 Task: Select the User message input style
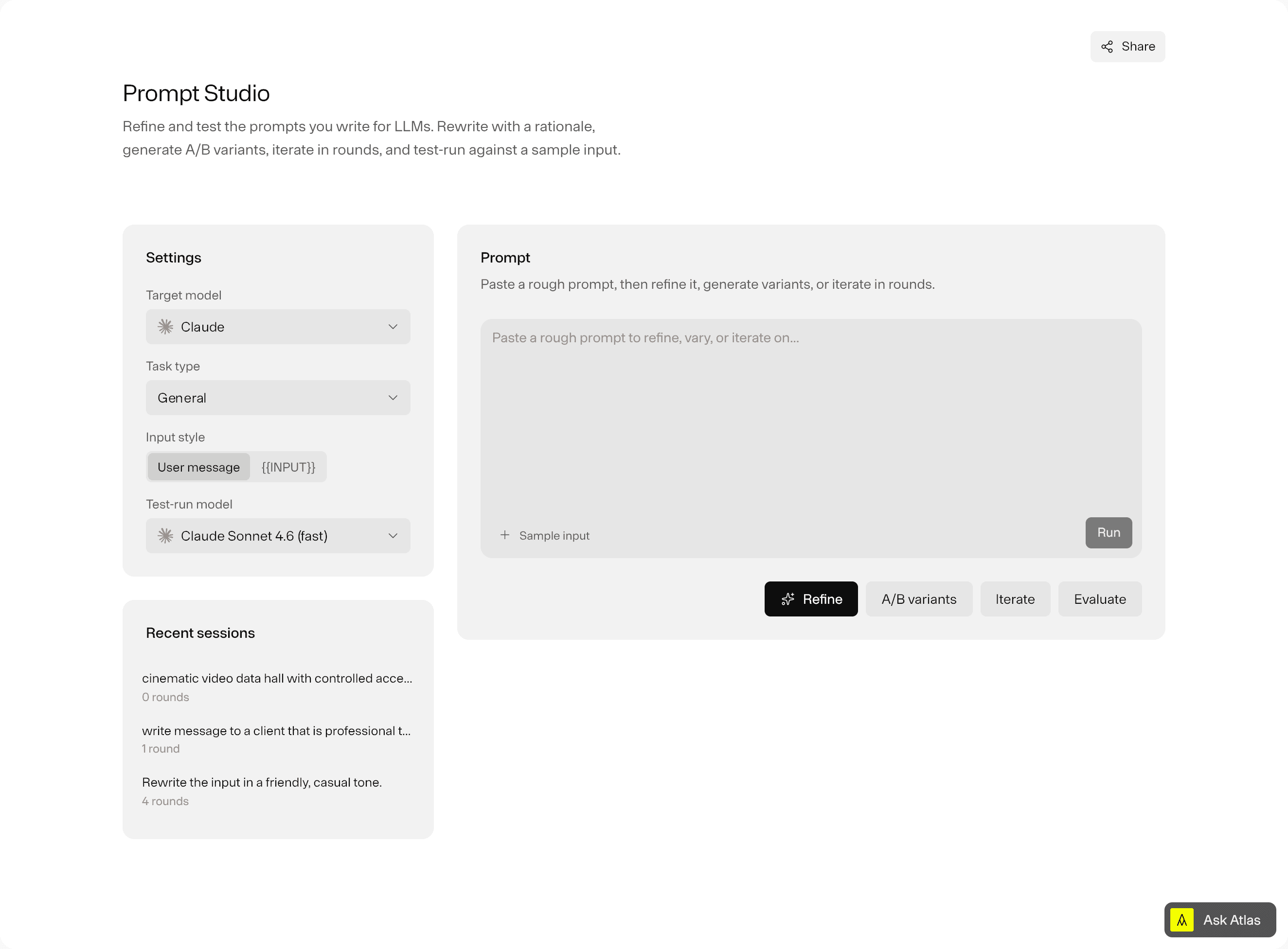(x=198, y=467)
